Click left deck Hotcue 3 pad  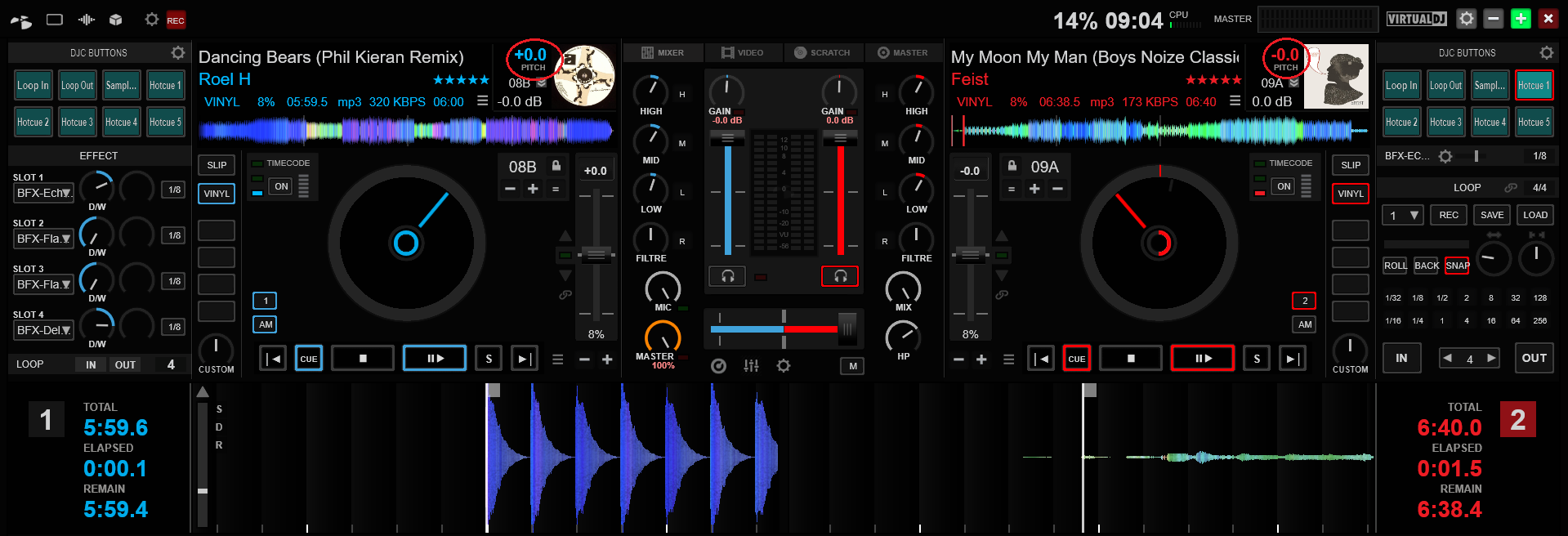(x=77, y=122)
